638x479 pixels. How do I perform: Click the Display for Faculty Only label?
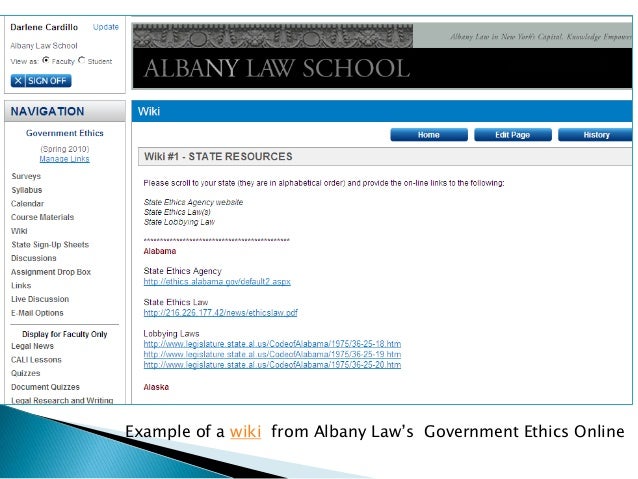(x=65, y=334)
